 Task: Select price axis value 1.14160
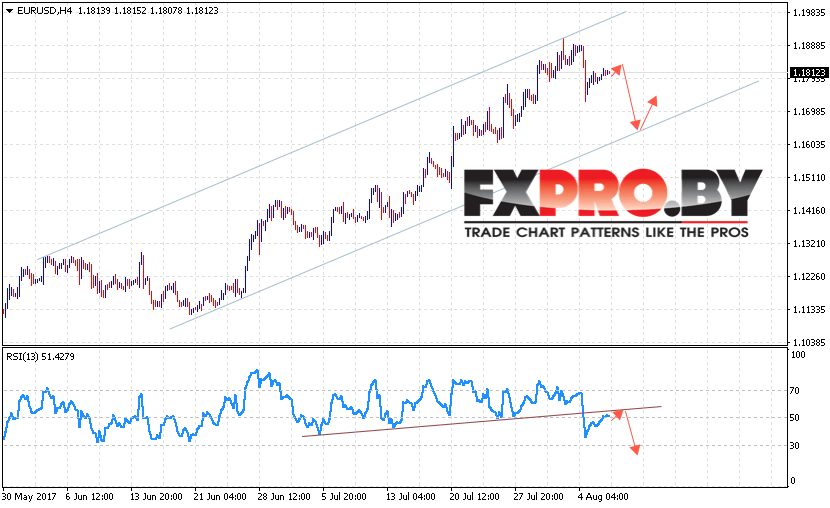tap(809, 211)
